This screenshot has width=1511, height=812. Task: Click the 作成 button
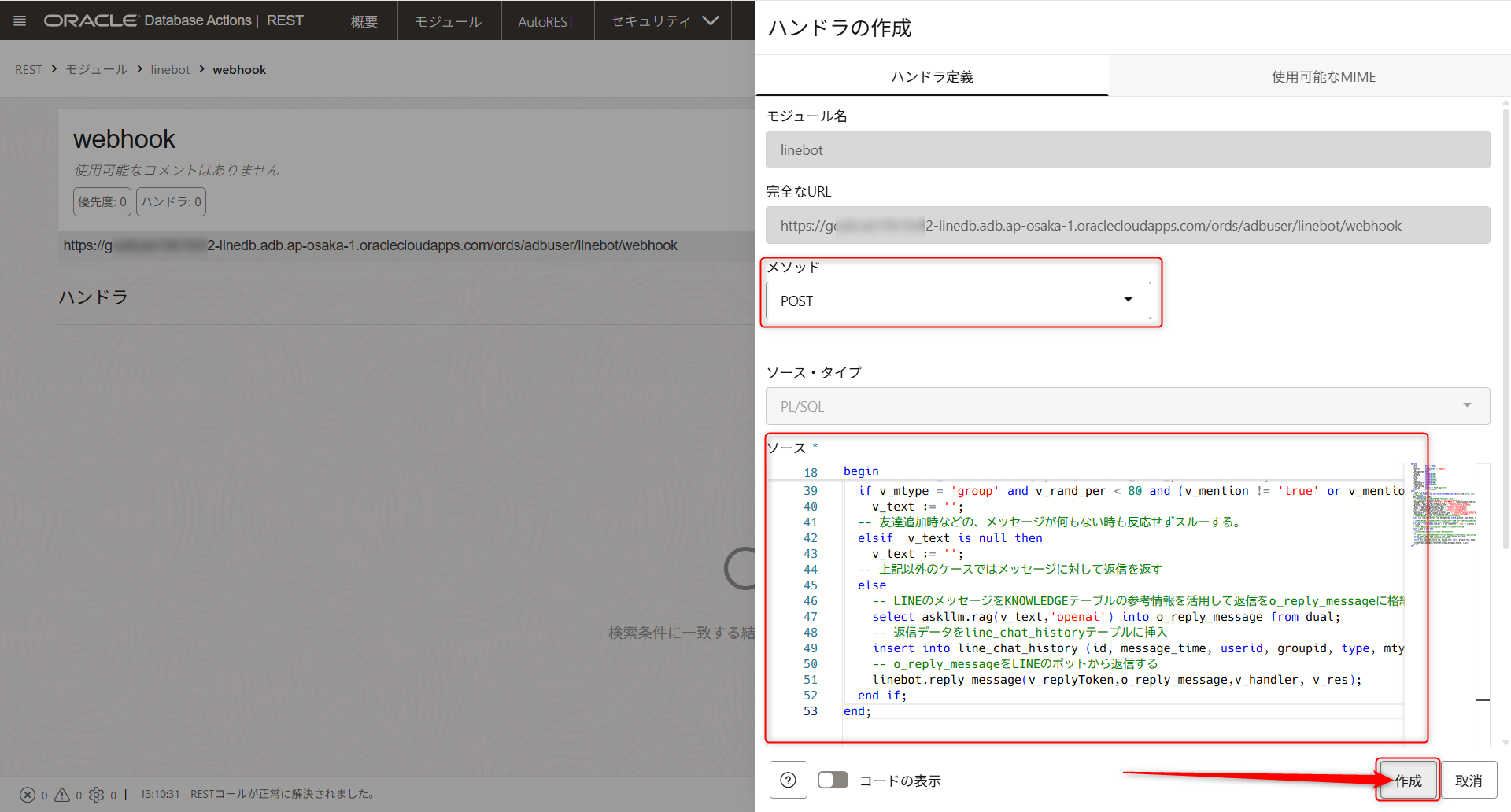click(x=1408, y=780)
